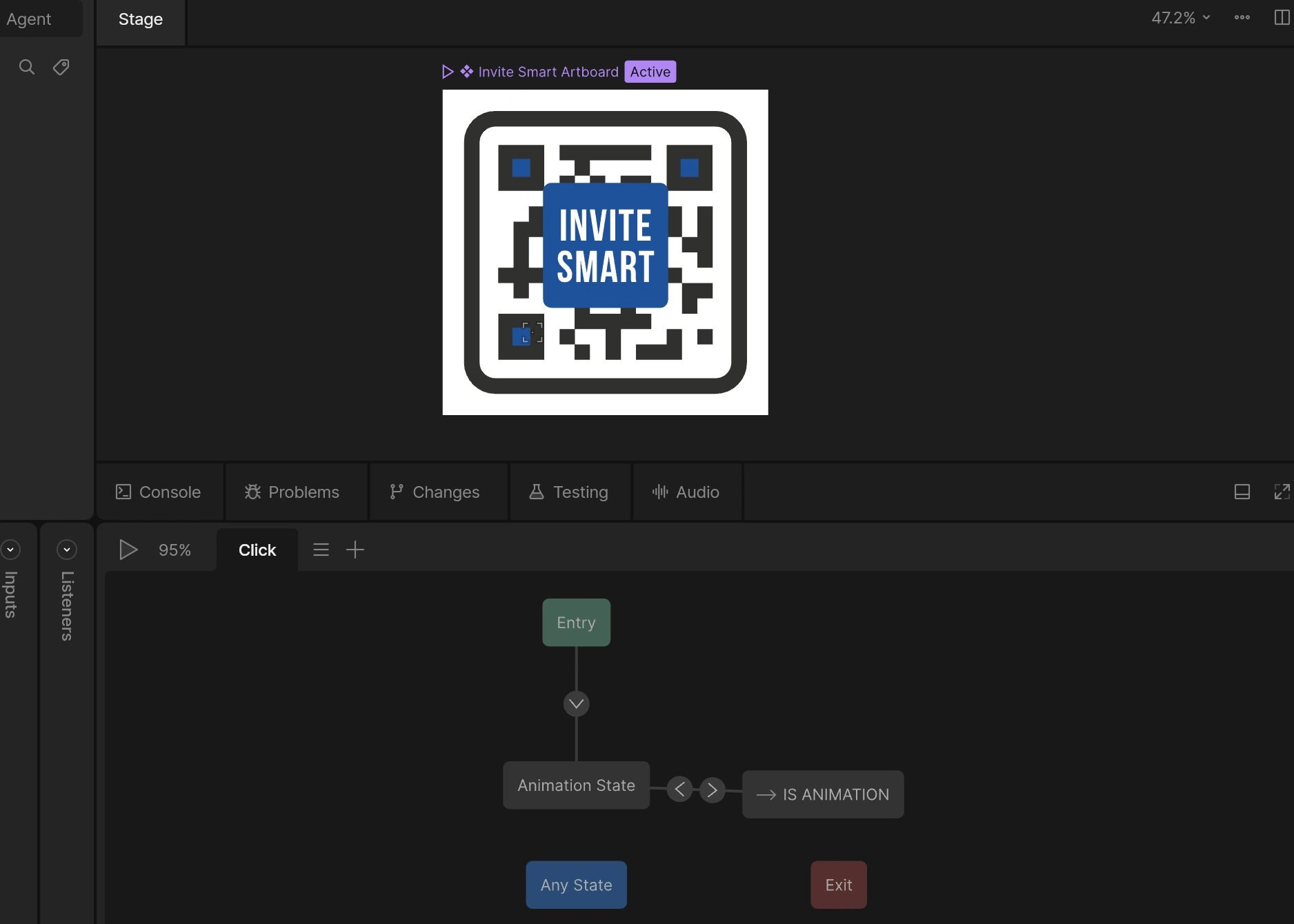The height and width of the screenshot is (924, 1294).
Task: Open the three-dot more options menu
Action: [x=1242, y=18]
